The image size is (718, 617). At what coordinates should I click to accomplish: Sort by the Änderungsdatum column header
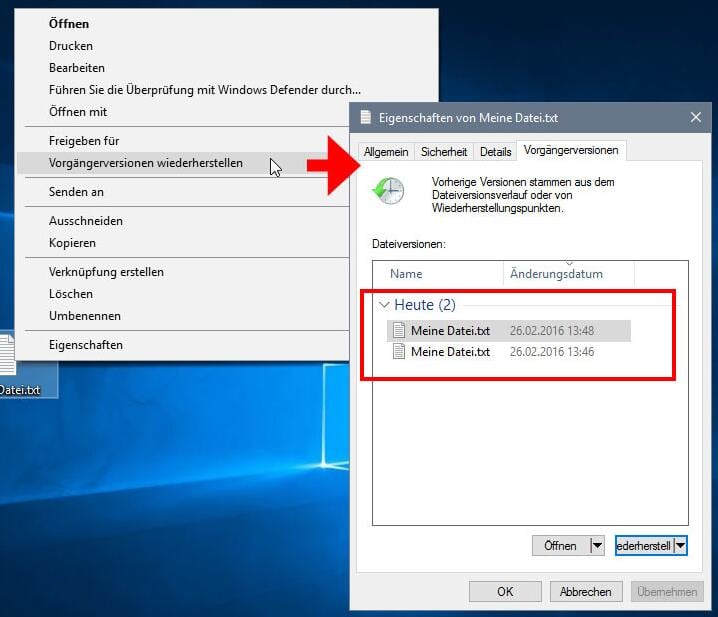[569, 274]
